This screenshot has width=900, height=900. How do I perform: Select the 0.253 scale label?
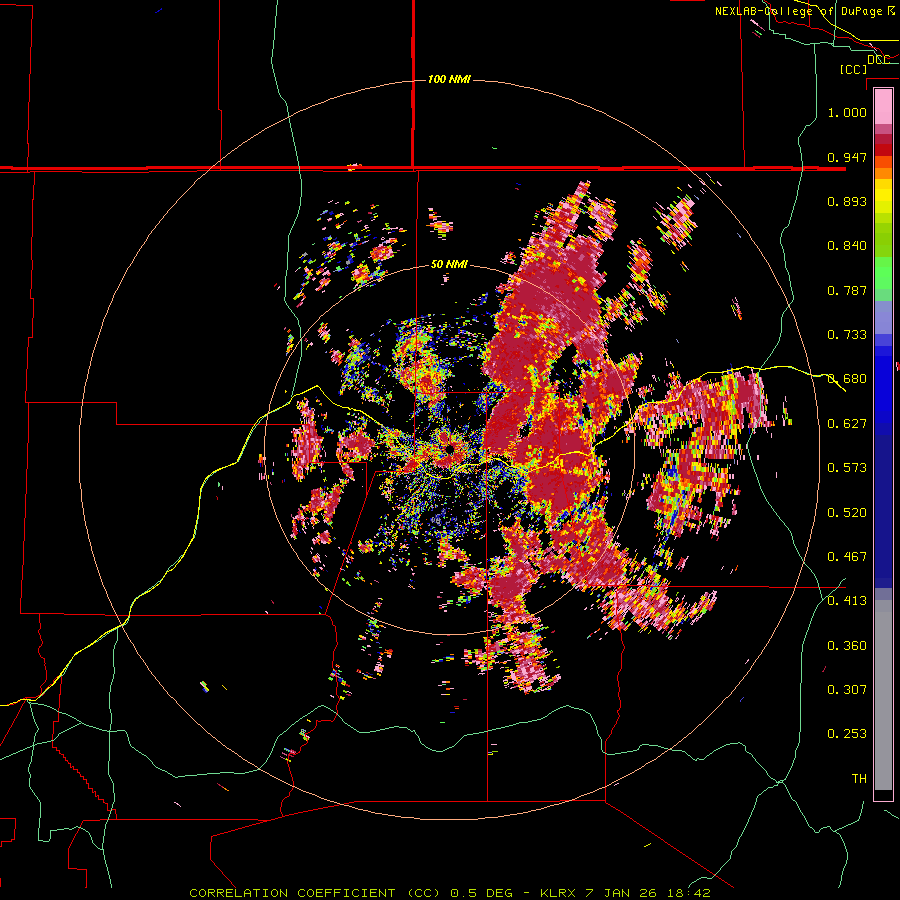click(847, 734)
